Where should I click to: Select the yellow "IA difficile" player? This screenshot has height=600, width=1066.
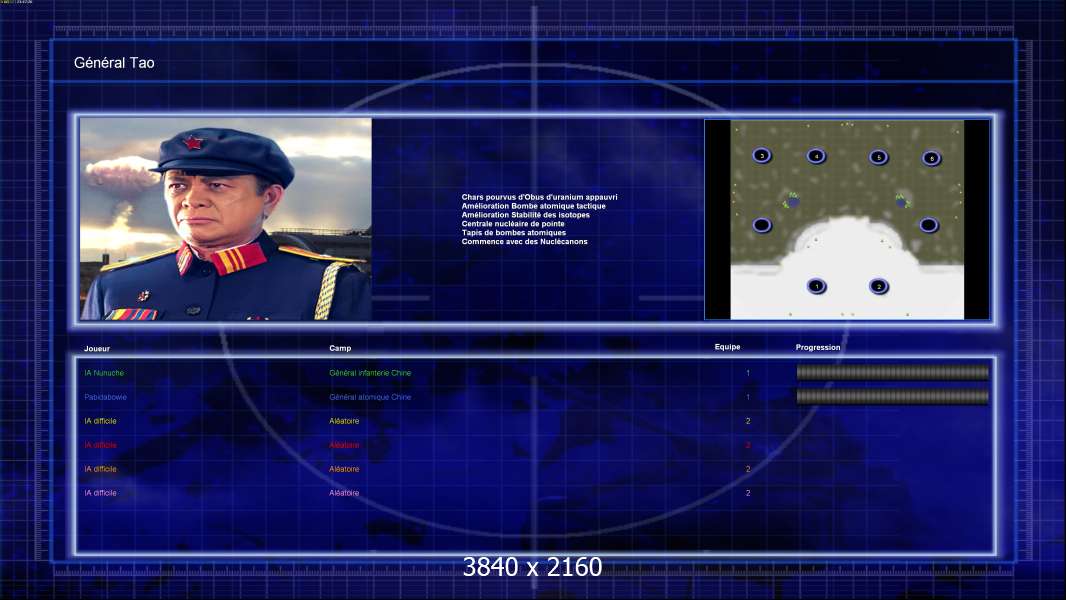coord(100,421)
